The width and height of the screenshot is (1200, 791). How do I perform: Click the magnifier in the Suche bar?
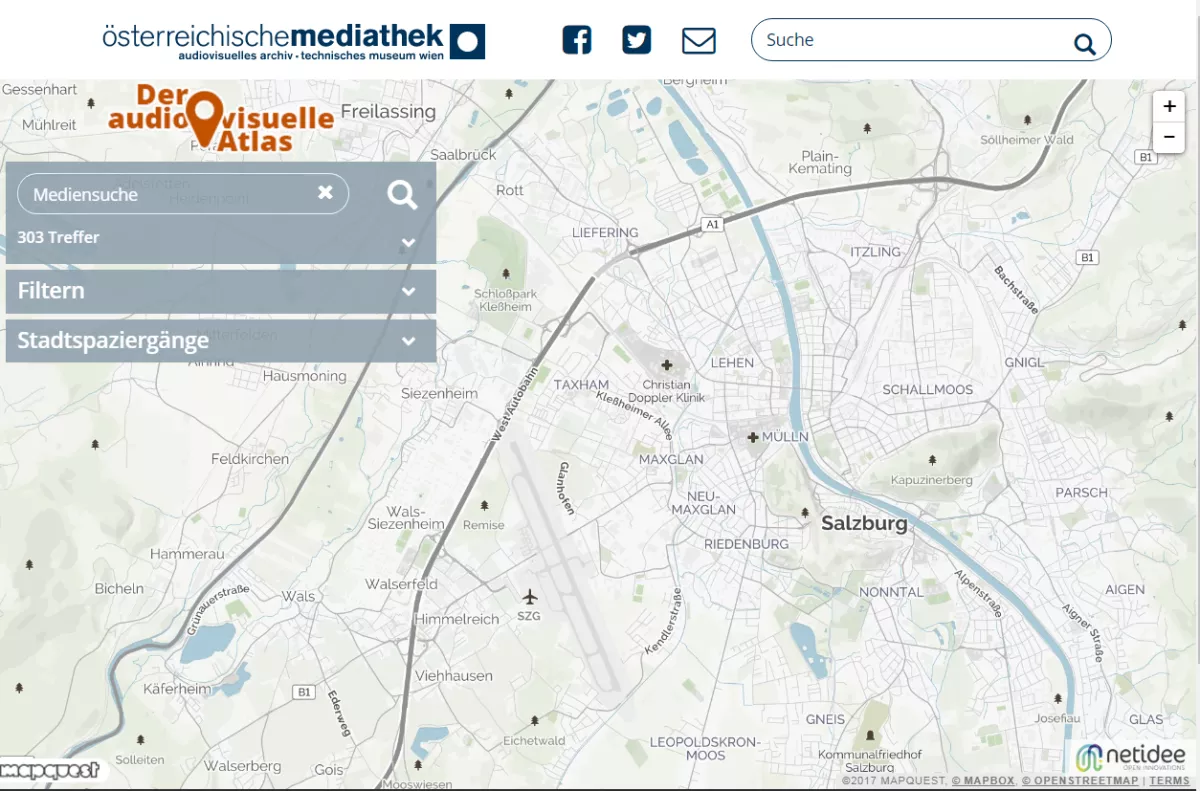pos(1084,43)
